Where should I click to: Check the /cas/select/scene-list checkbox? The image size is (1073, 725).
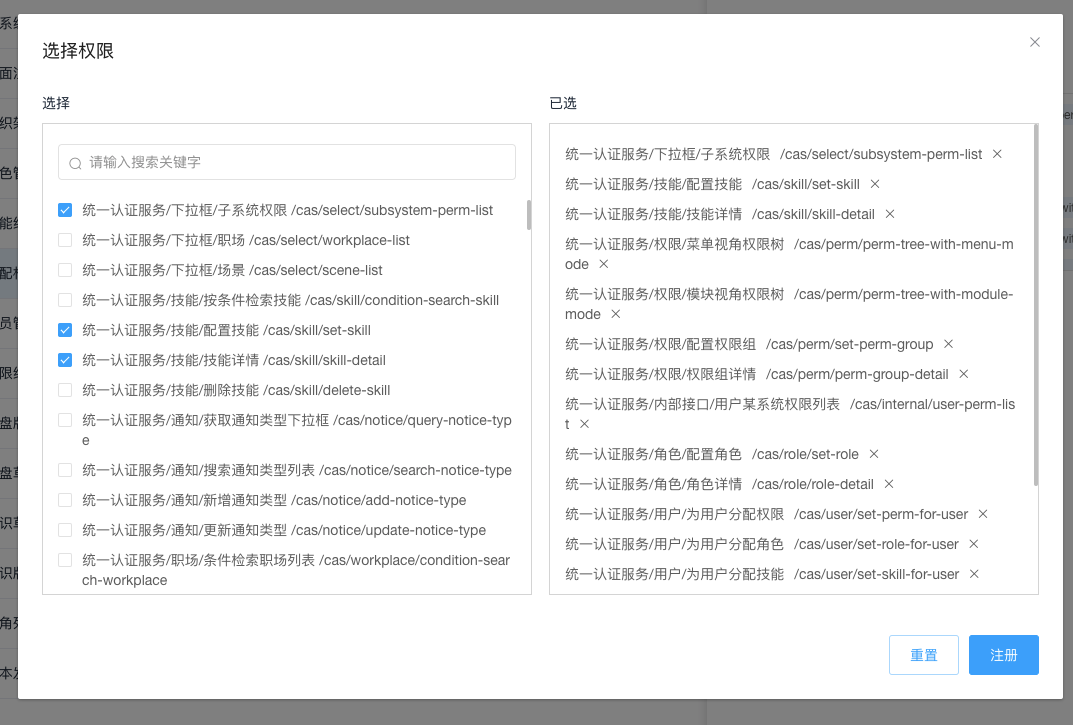pos(65,270)
